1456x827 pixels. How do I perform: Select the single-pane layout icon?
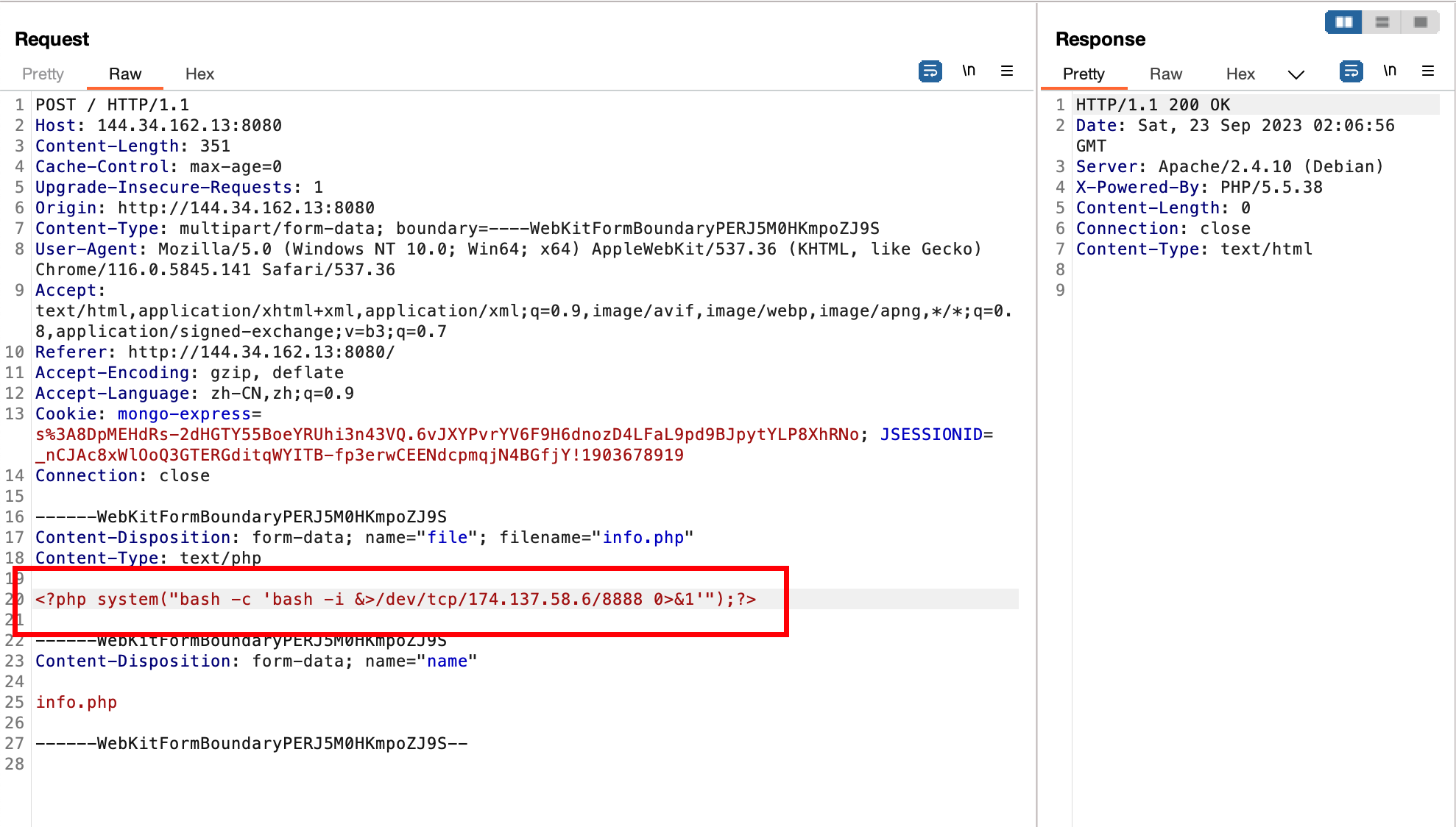click(1420, 22)
